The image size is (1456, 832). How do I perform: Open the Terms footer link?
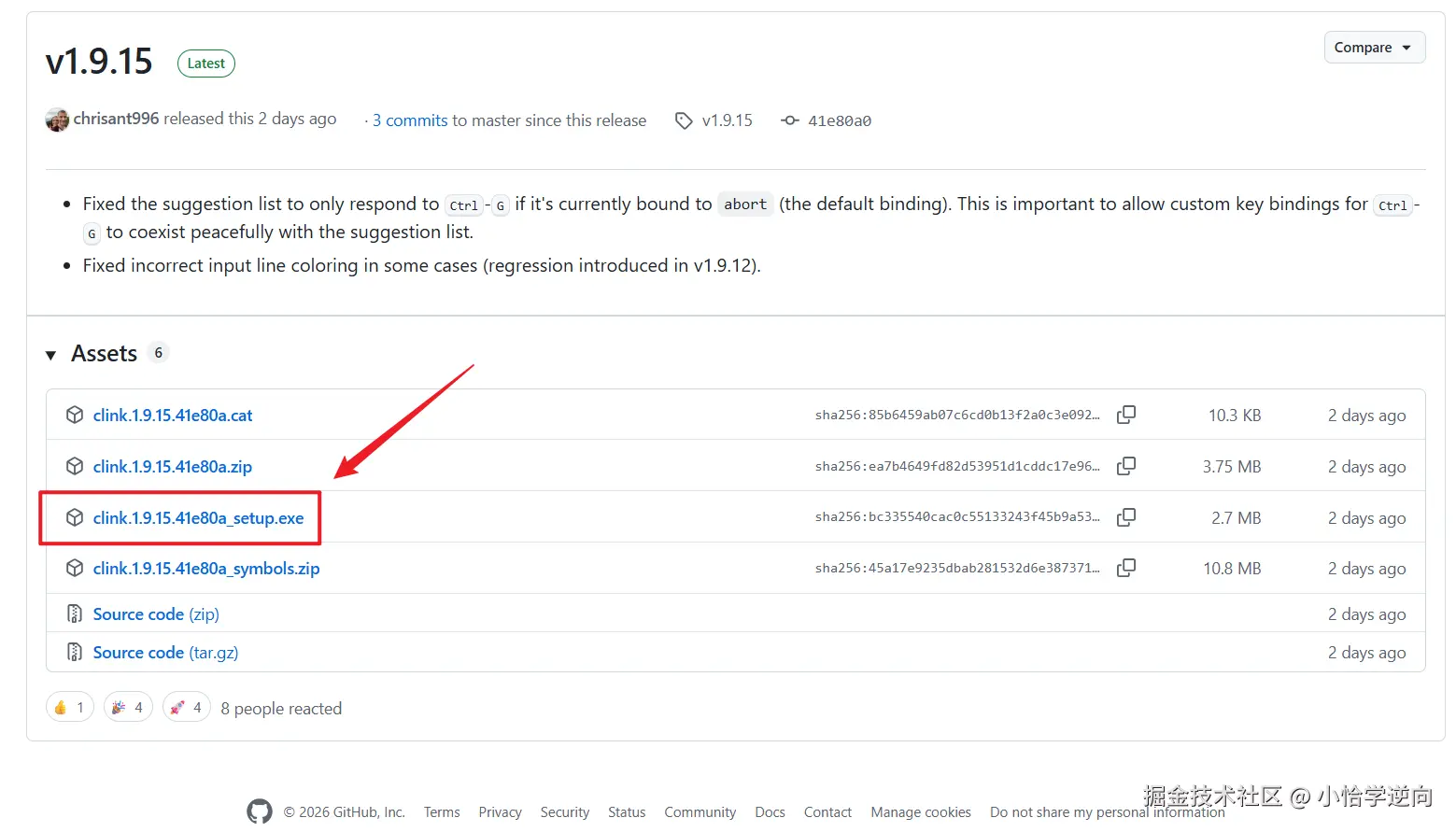point(442,812)
